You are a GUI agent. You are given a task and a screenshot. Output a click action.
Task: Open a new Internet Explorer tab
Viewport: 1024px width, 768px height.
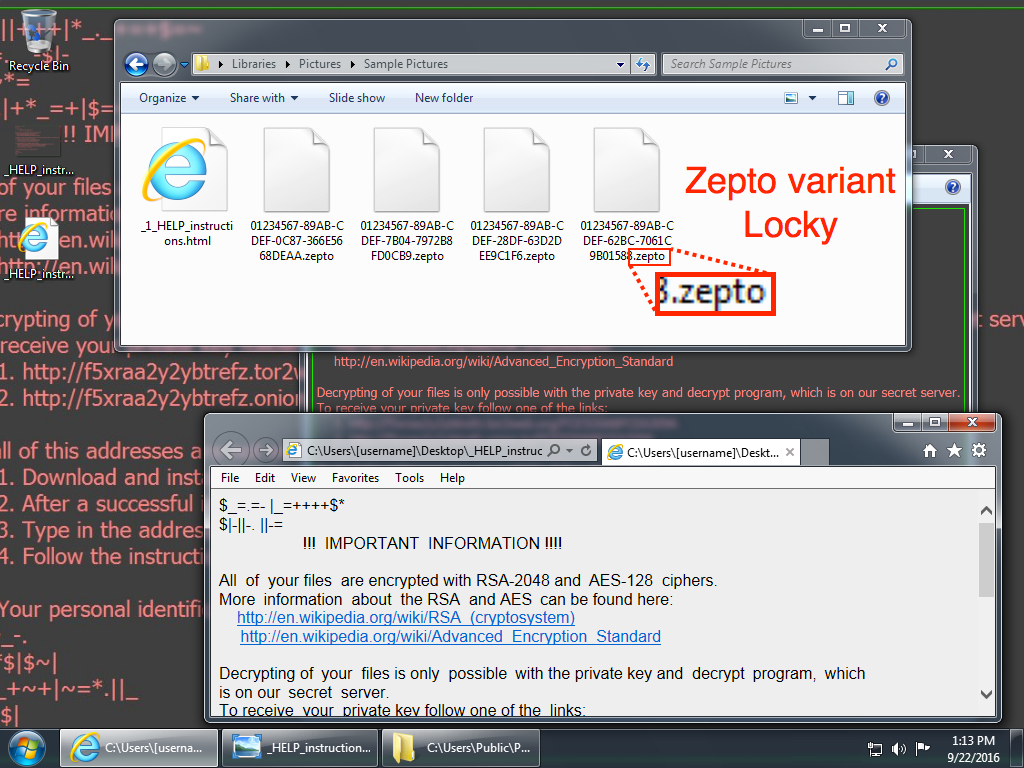coord(814,452)
